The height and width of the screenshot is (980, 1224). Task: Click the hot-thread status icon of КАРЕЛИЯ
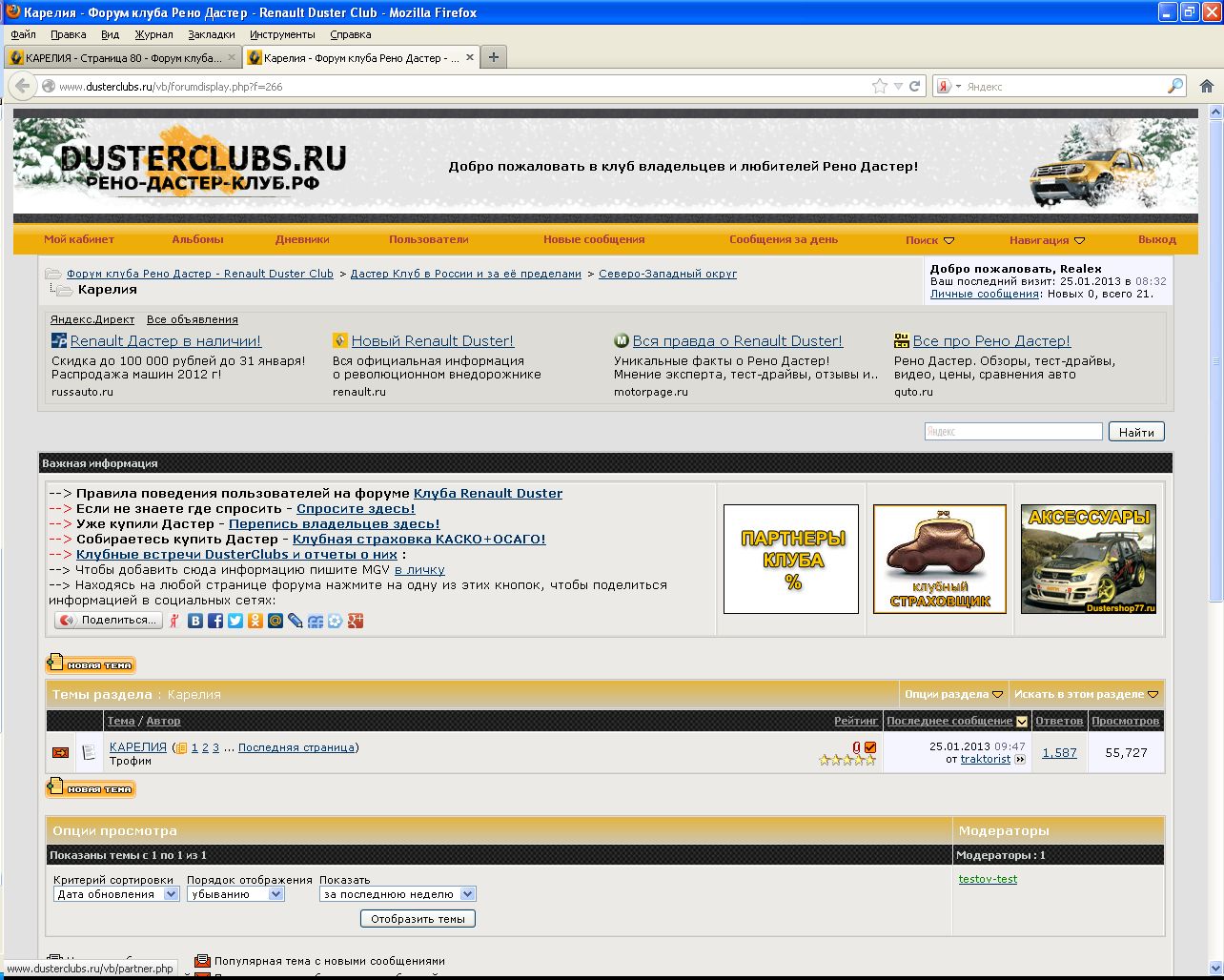pos(60,752)
